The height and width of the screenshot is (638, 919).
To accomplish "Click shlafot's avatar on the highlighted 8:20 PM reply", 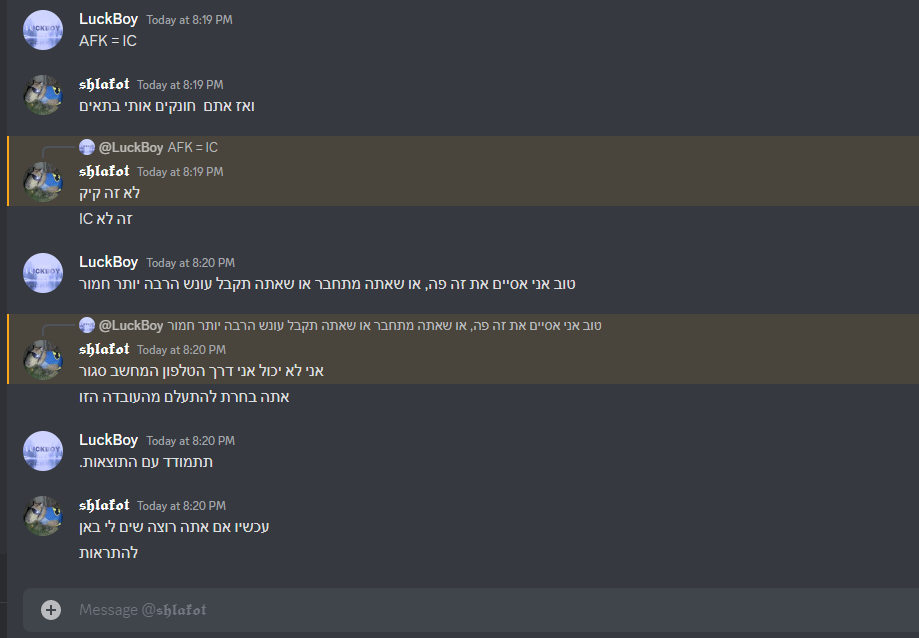I will click(43, 360).
